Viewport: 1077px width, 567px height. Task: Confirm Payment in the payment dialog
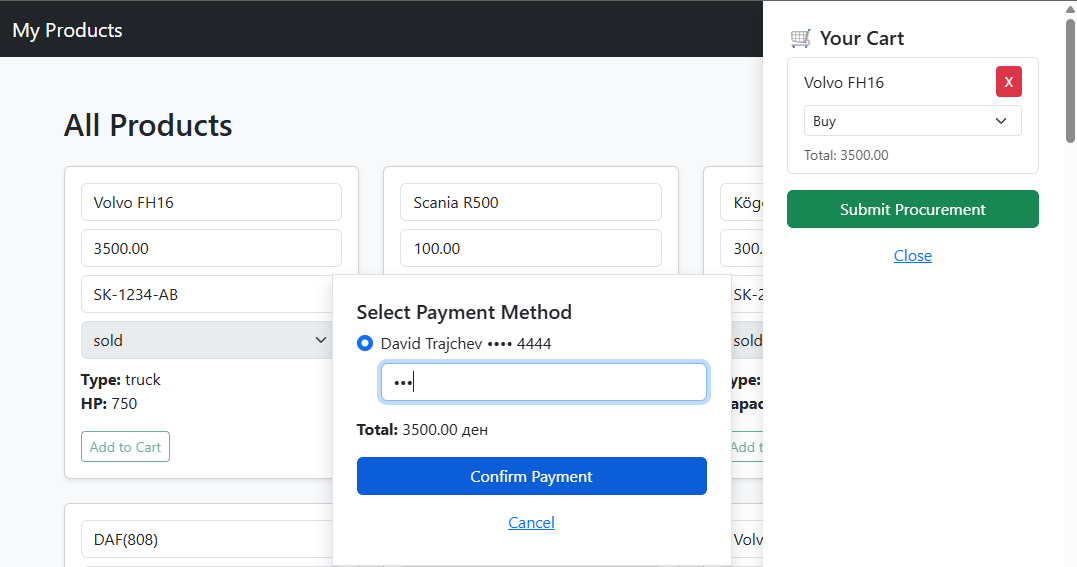(x=531, y=476)
